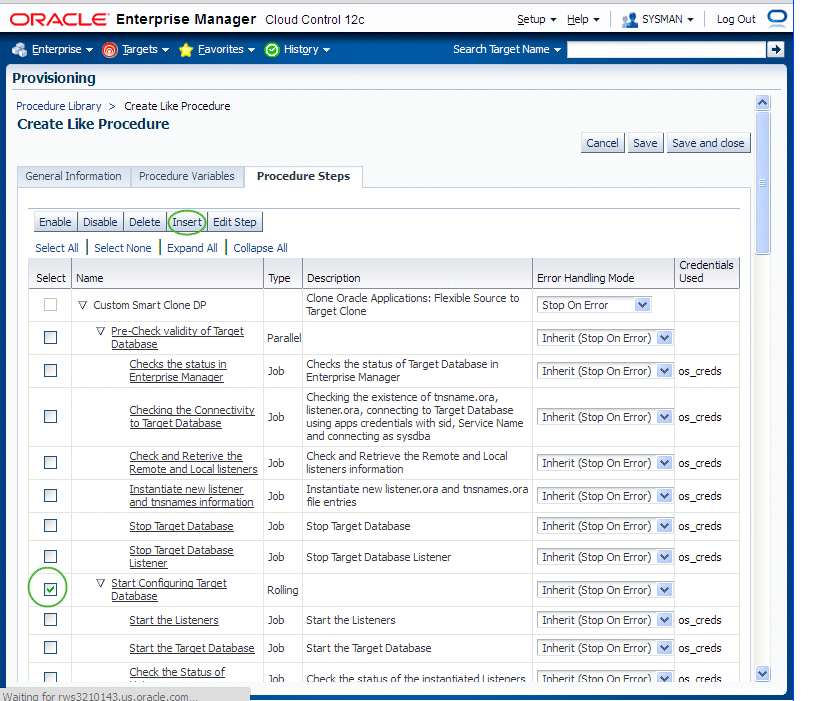Click the Favorites star icon
The image size is (840, 701).
click(x=186, y=50)
